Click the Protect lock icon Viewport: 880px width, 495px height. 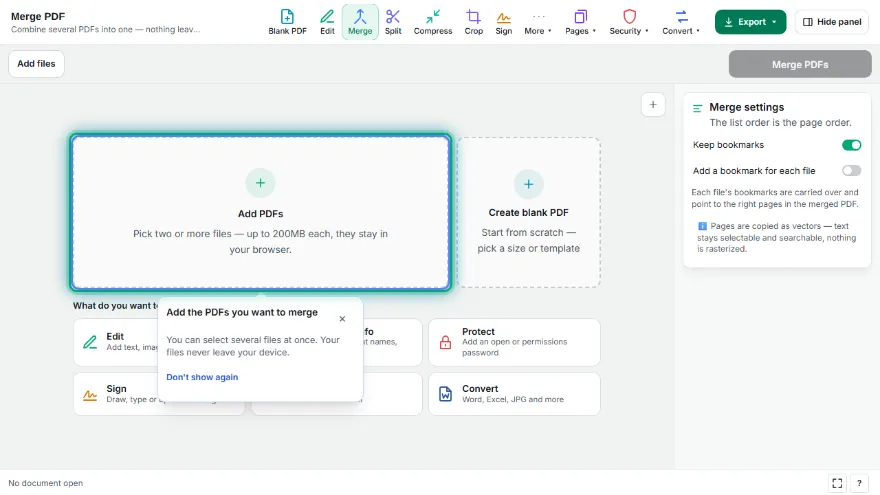(x=446, y=342)
